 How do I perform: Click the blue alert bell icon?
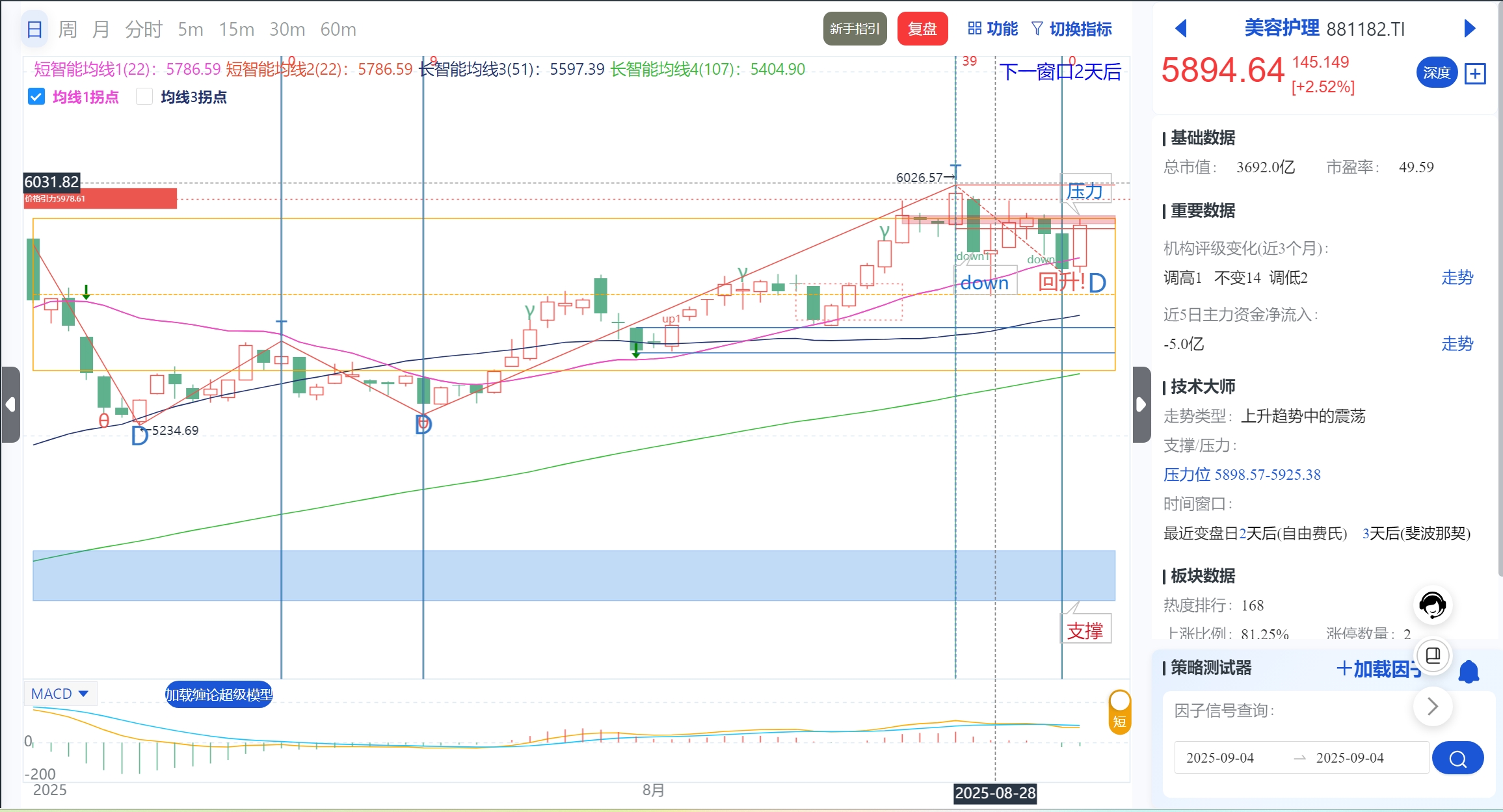tap(1469, 672)
